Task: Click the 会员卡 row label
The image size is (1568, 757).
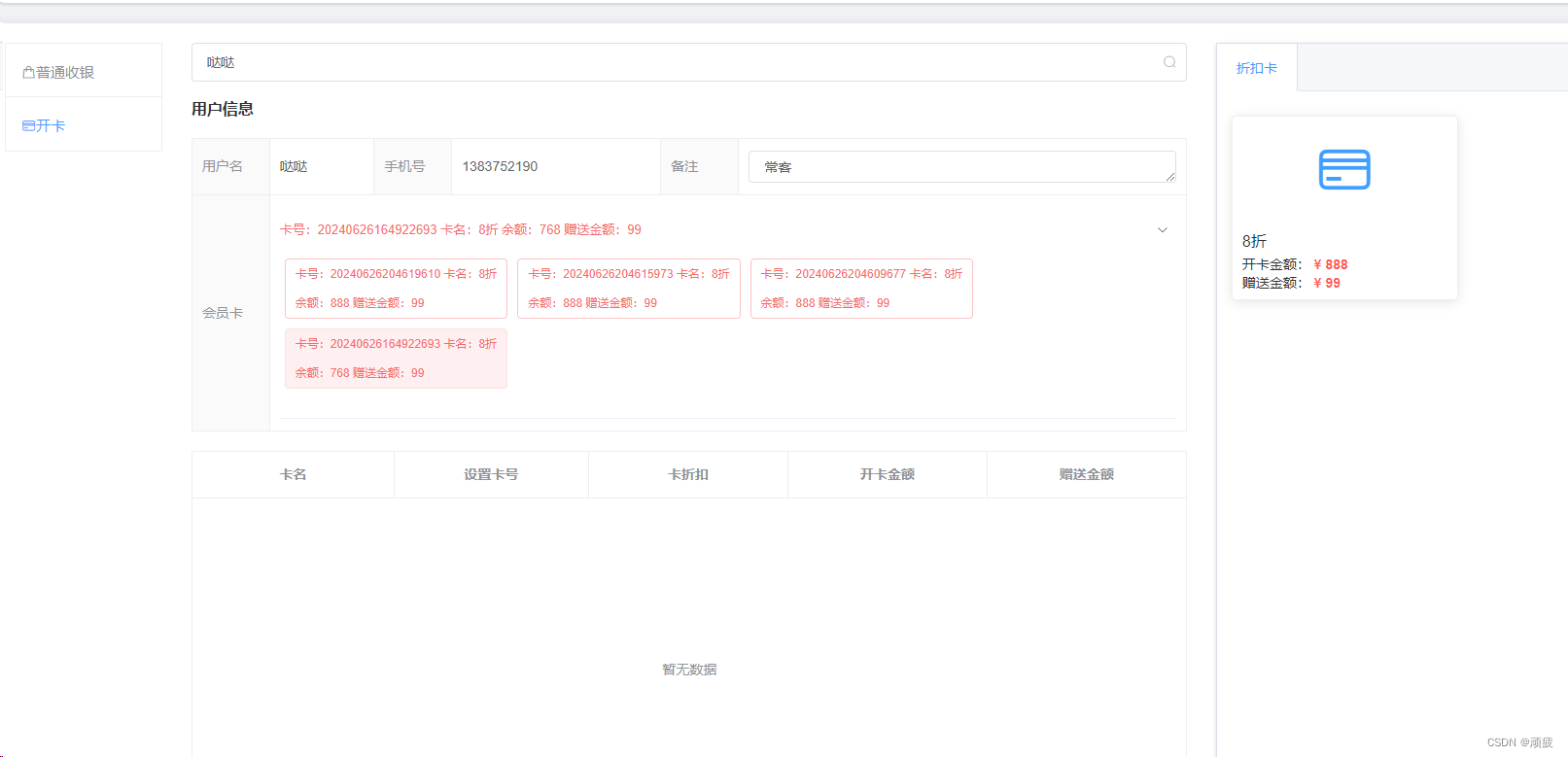Action: coord(223,313)
